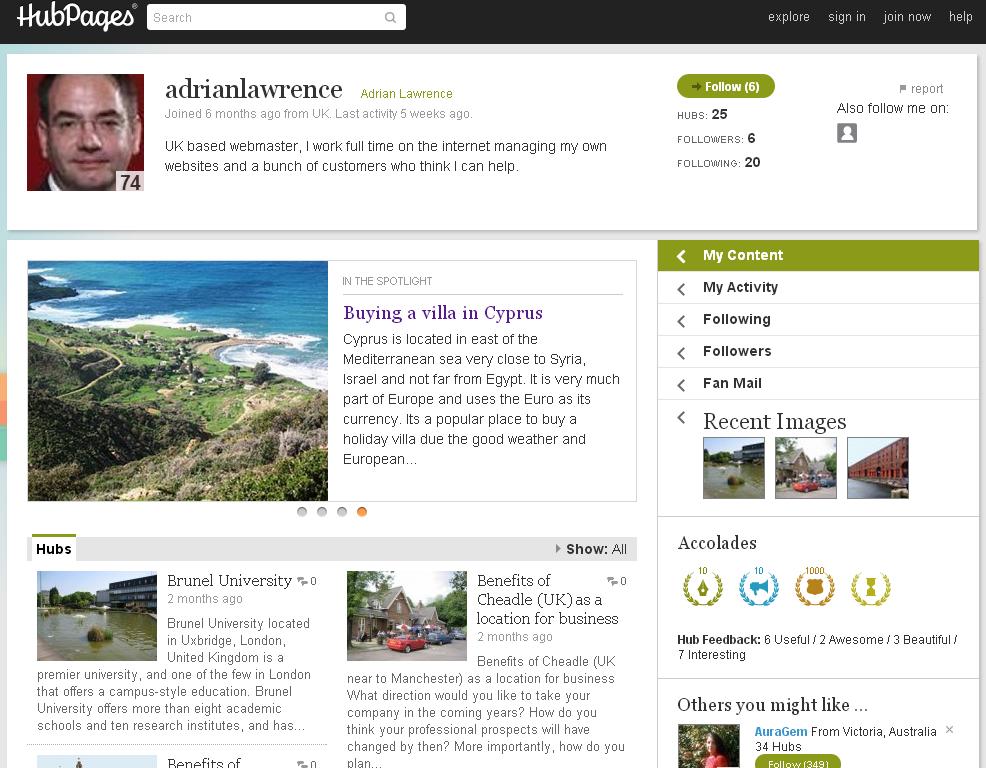
Task: Select second spotlight carousel dot
Action: point(322,511)
